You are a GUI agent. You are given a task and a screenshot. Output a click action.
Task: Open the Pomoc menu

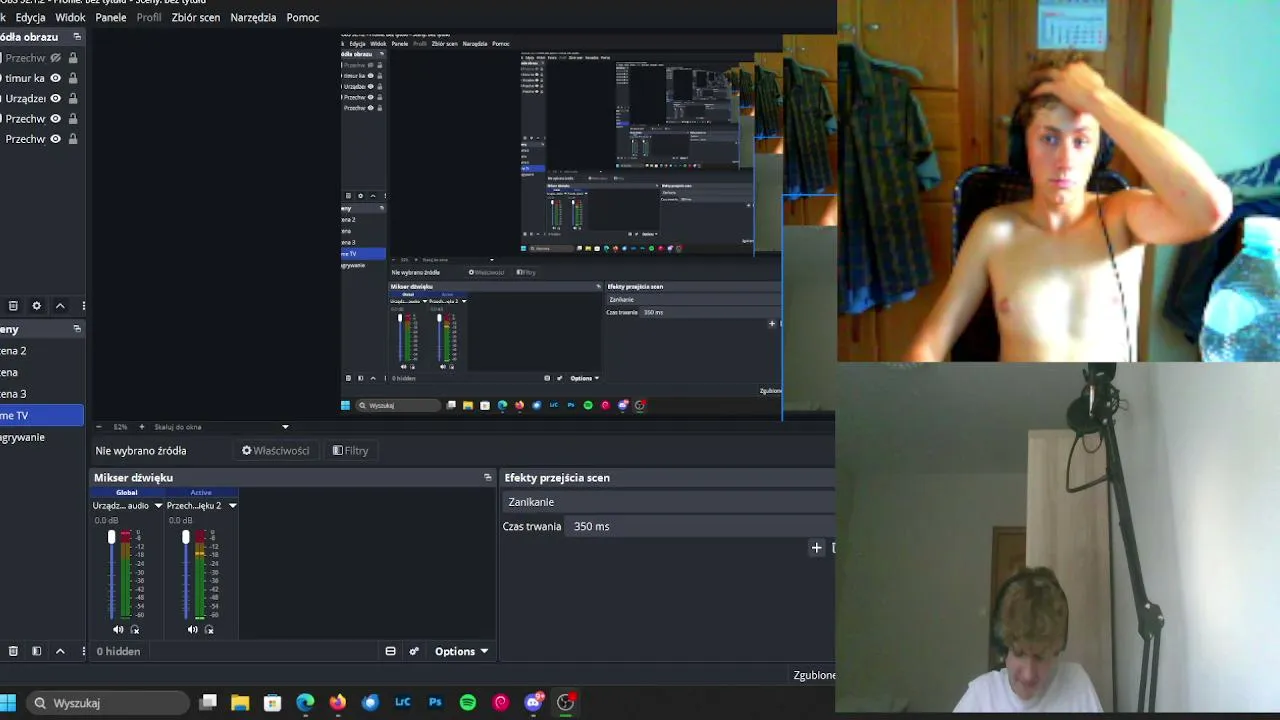tap(303, 17)
